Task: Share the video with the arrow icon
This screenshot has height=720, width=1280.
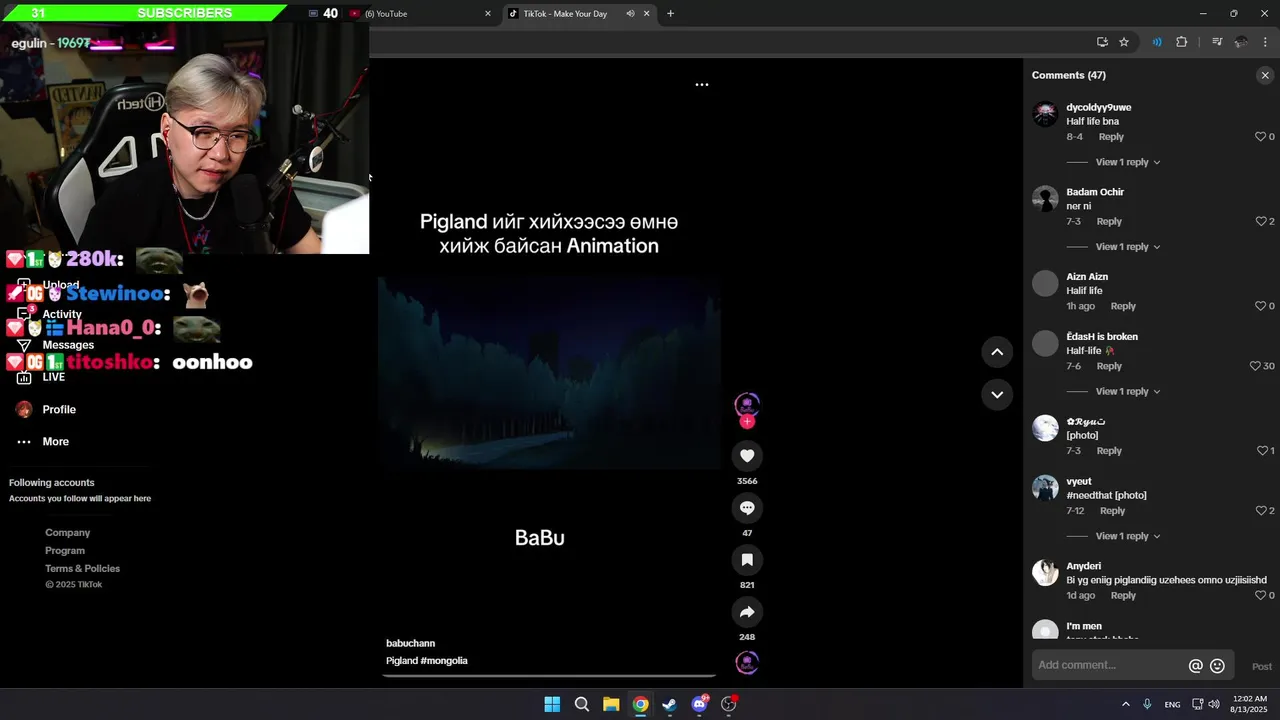Action: click(x=747, y=612)
